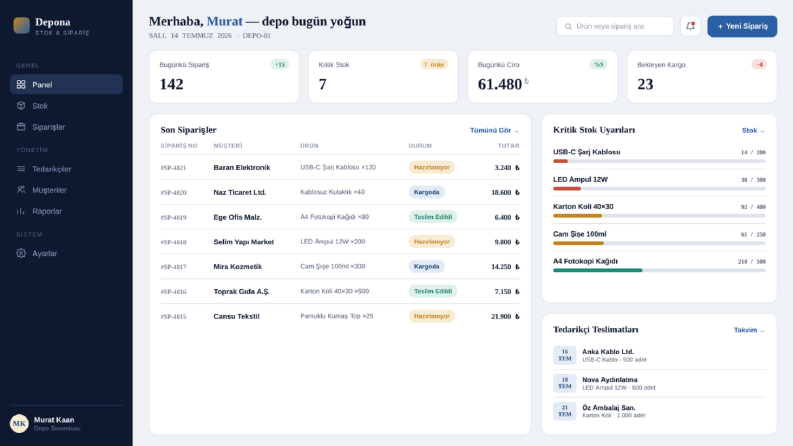
Task: Open Müşteriler in the sidebar
Action: (x=66, y=190)
